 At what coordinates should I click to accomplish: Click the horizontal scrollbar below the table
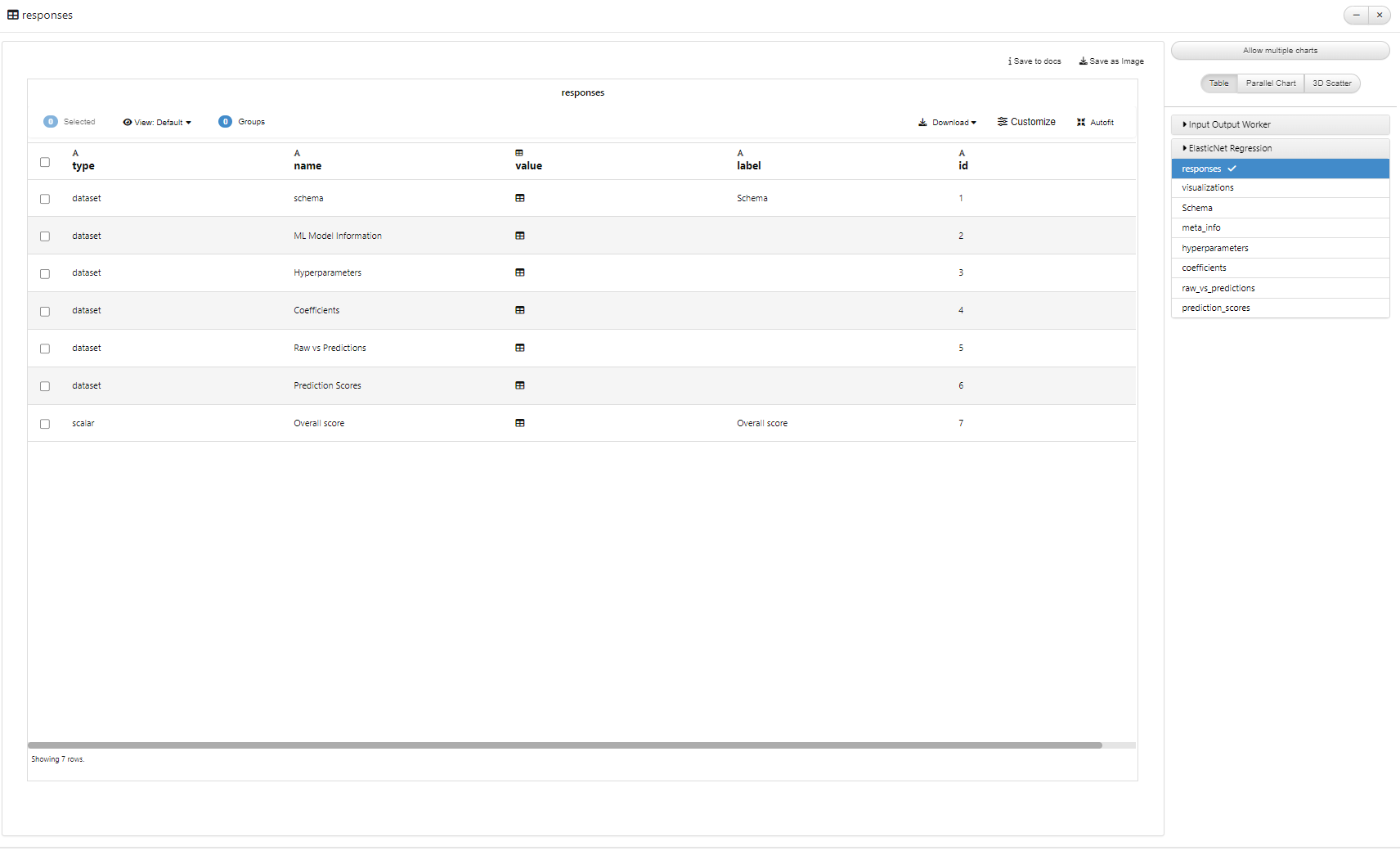tap(565, 745)
